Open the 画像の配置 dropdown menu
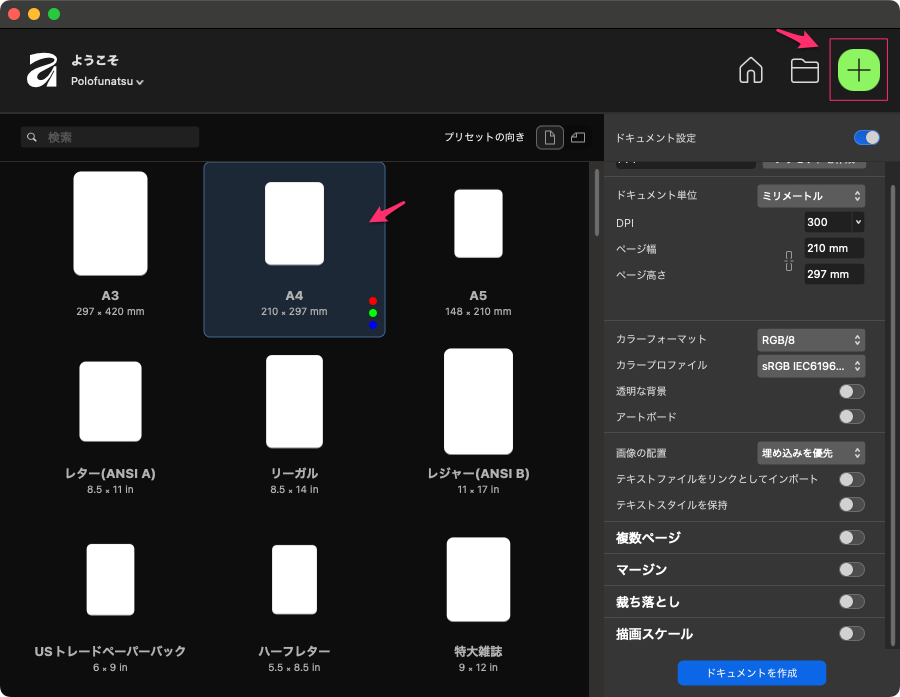This screenshot has width=900, height=697. pyautogui.click(x=810, y=453)
